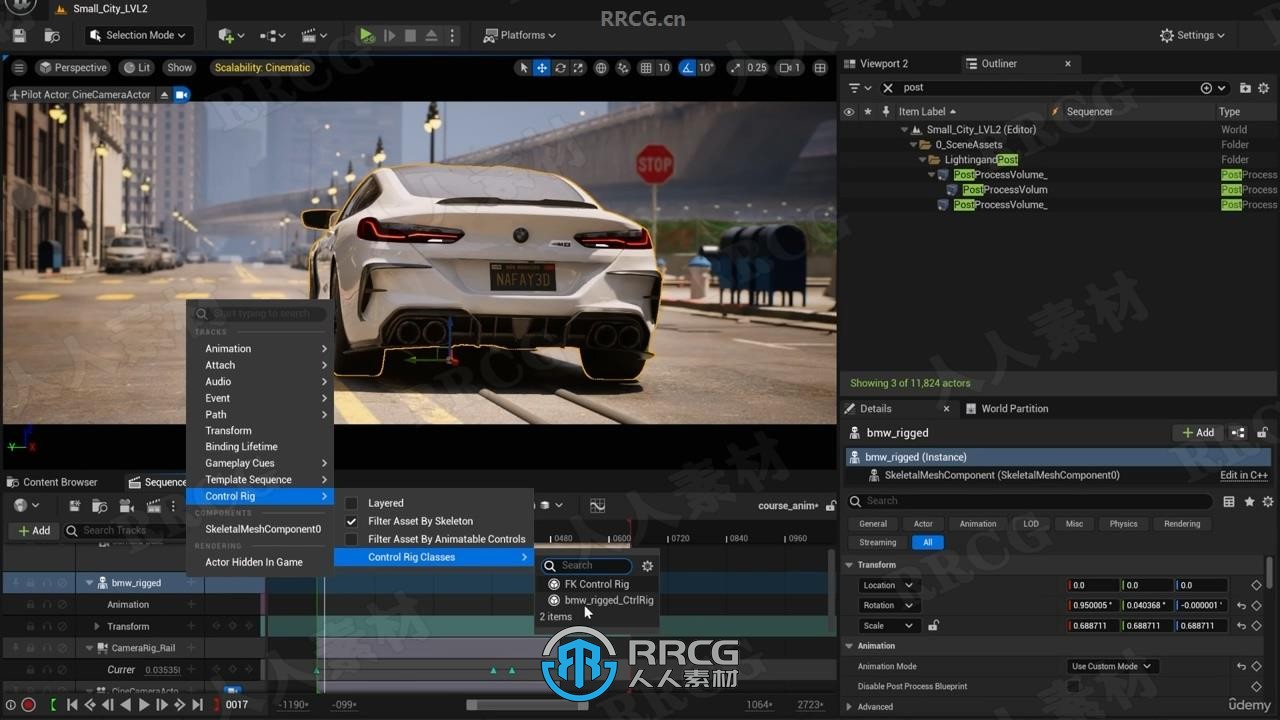Screen dimensions: 1280x720
Task: Play the sequence forward in Sequencer
Action: tap(143, 705)
